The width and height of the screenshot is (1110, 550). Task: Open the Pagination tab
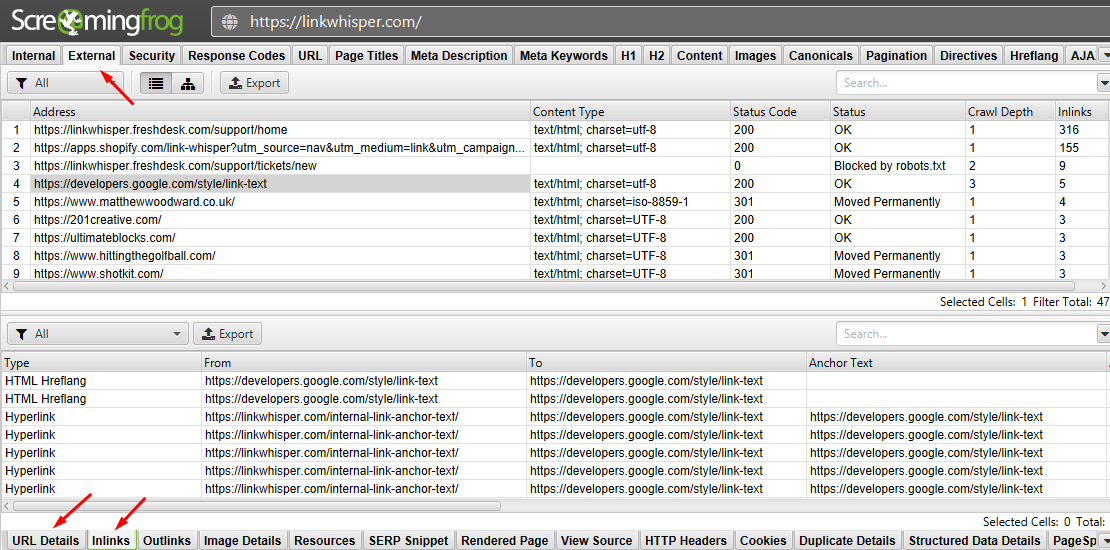(x=896, y=56)
